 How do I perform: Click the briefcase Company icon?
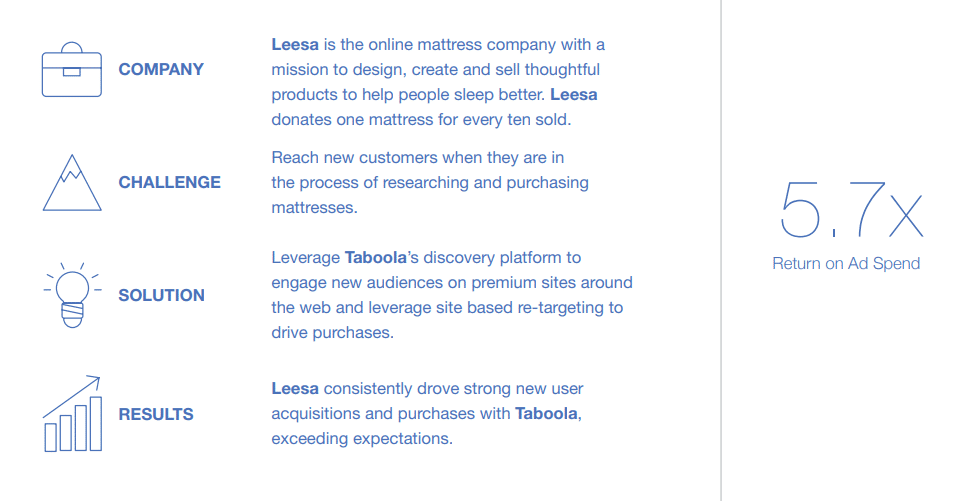click(x=72, y=69)
